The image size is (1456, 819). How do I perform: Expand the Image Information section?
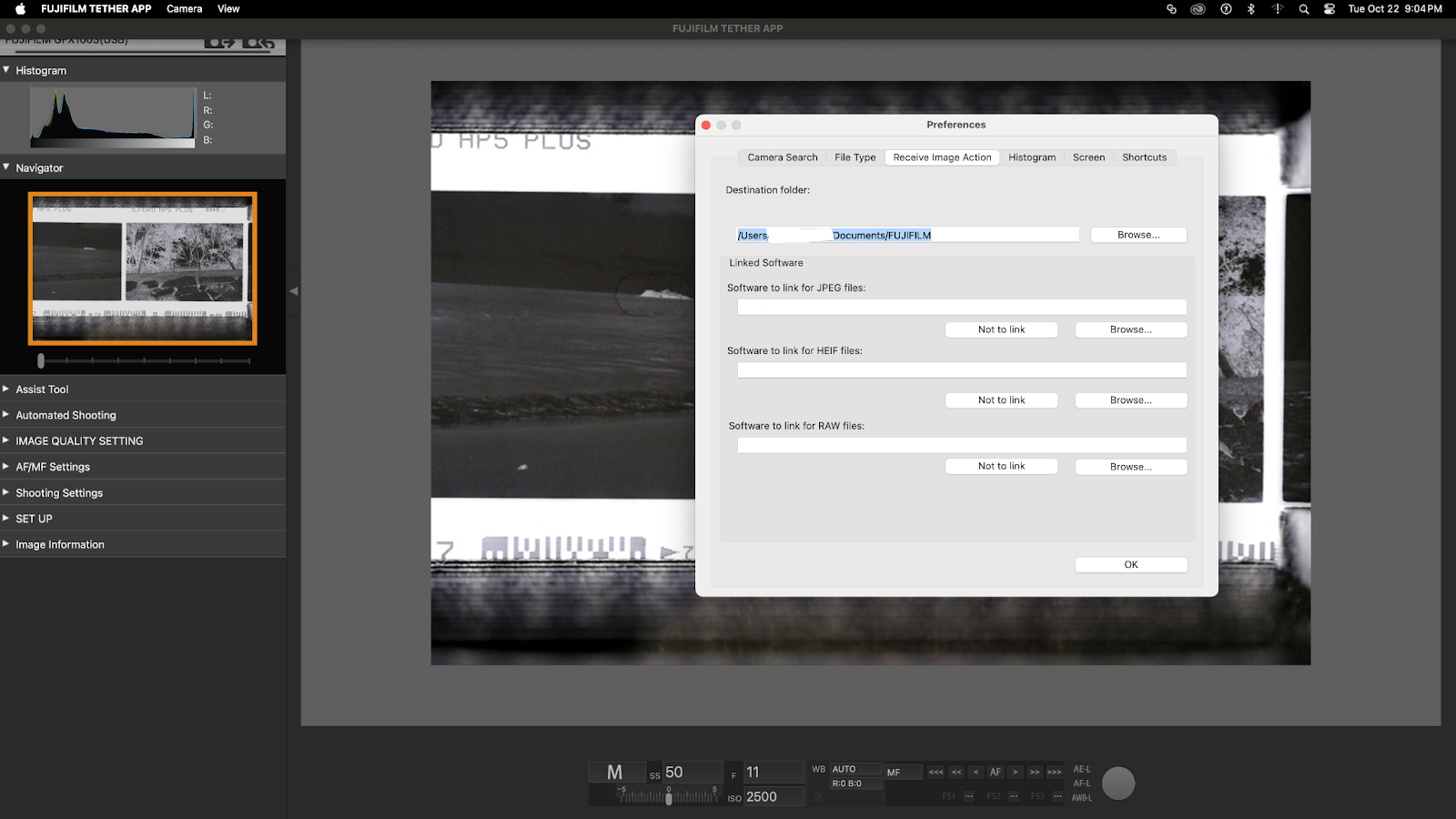coord(6,544)
